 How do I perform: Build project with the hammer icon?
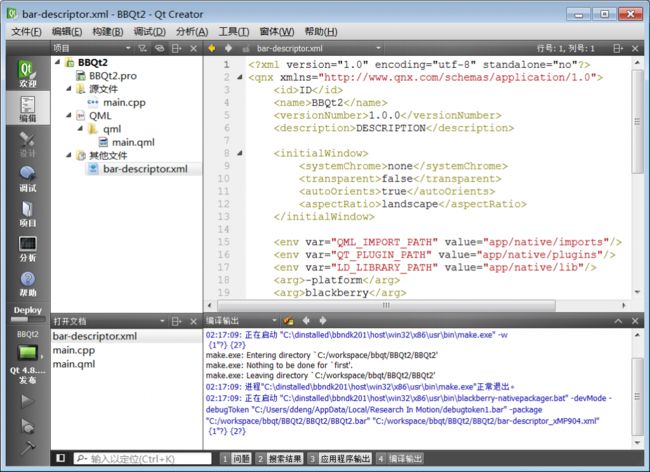[27, 448]
